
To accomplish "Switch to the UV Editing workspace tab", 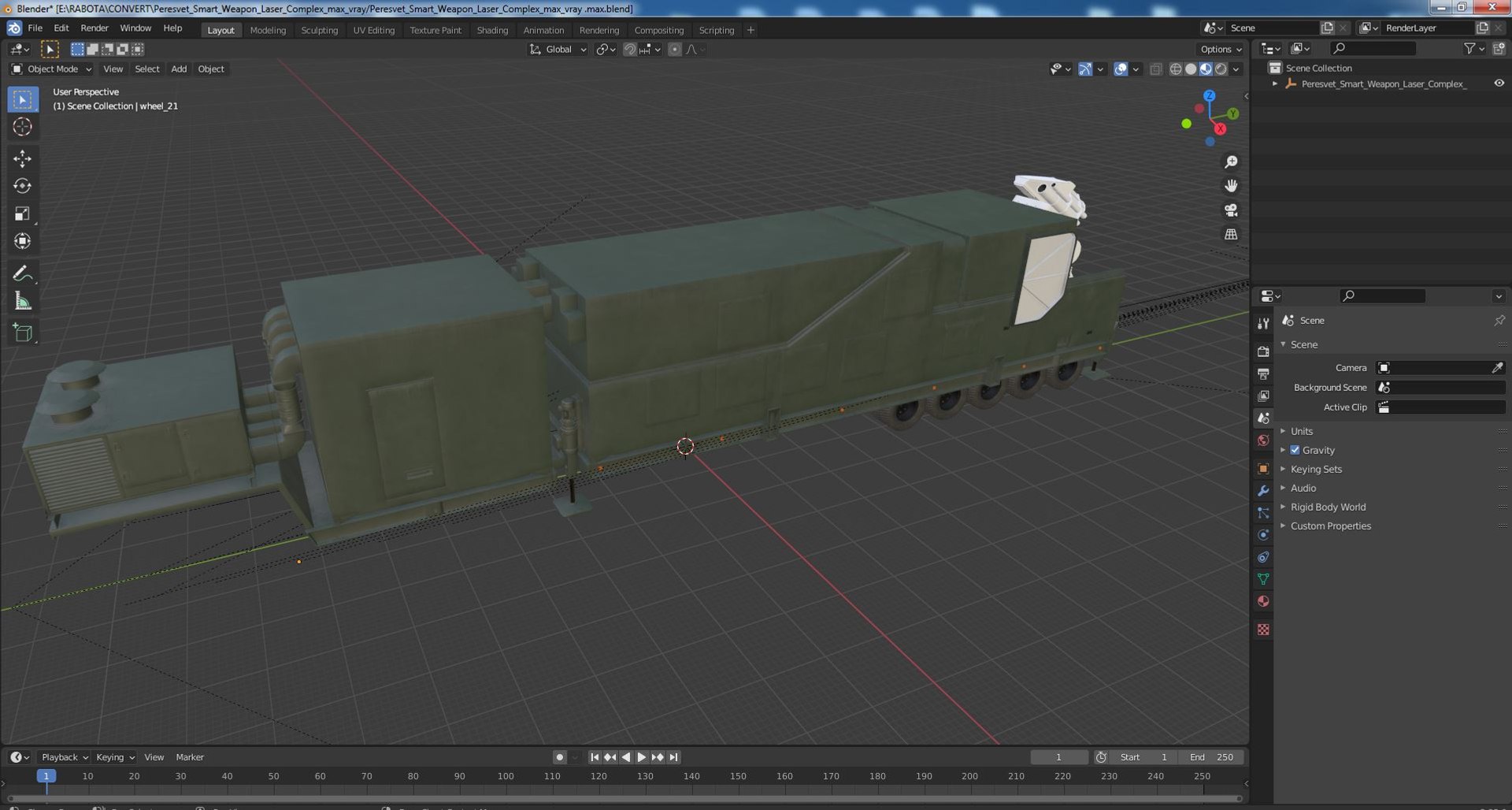I will [x=373, y=30].
